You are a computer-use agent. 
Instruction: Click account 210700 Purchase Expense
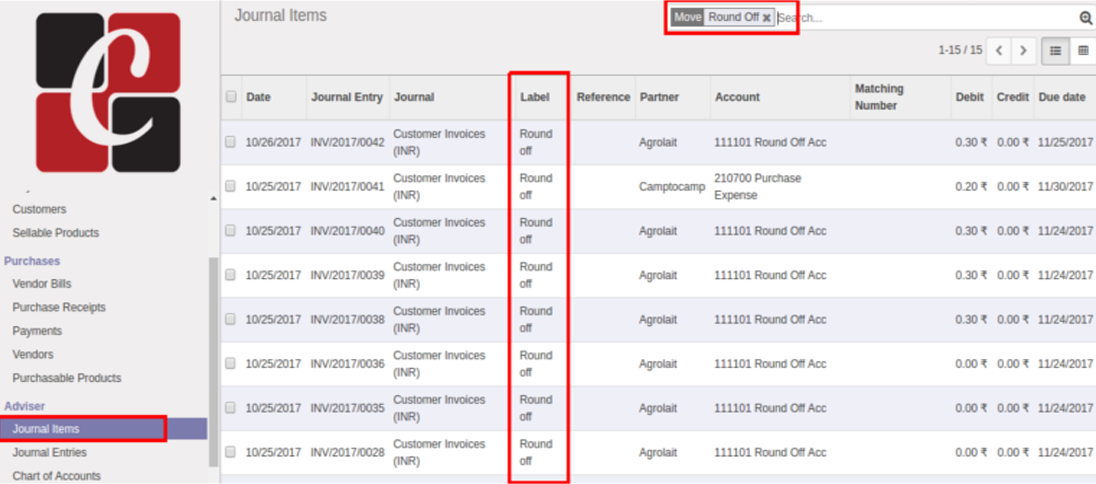pyautogui.click(x=759, y=187)
